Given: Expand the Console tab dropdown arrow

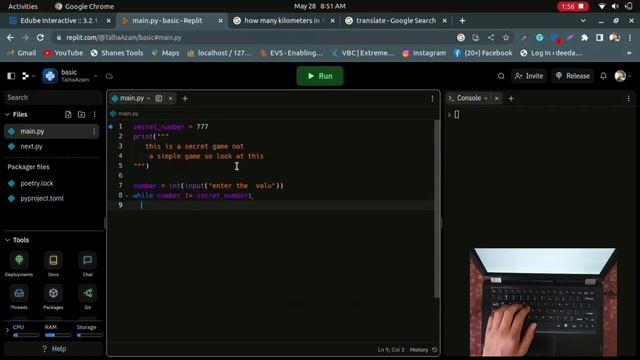Looking at the screenshot, I should point(486,98).
